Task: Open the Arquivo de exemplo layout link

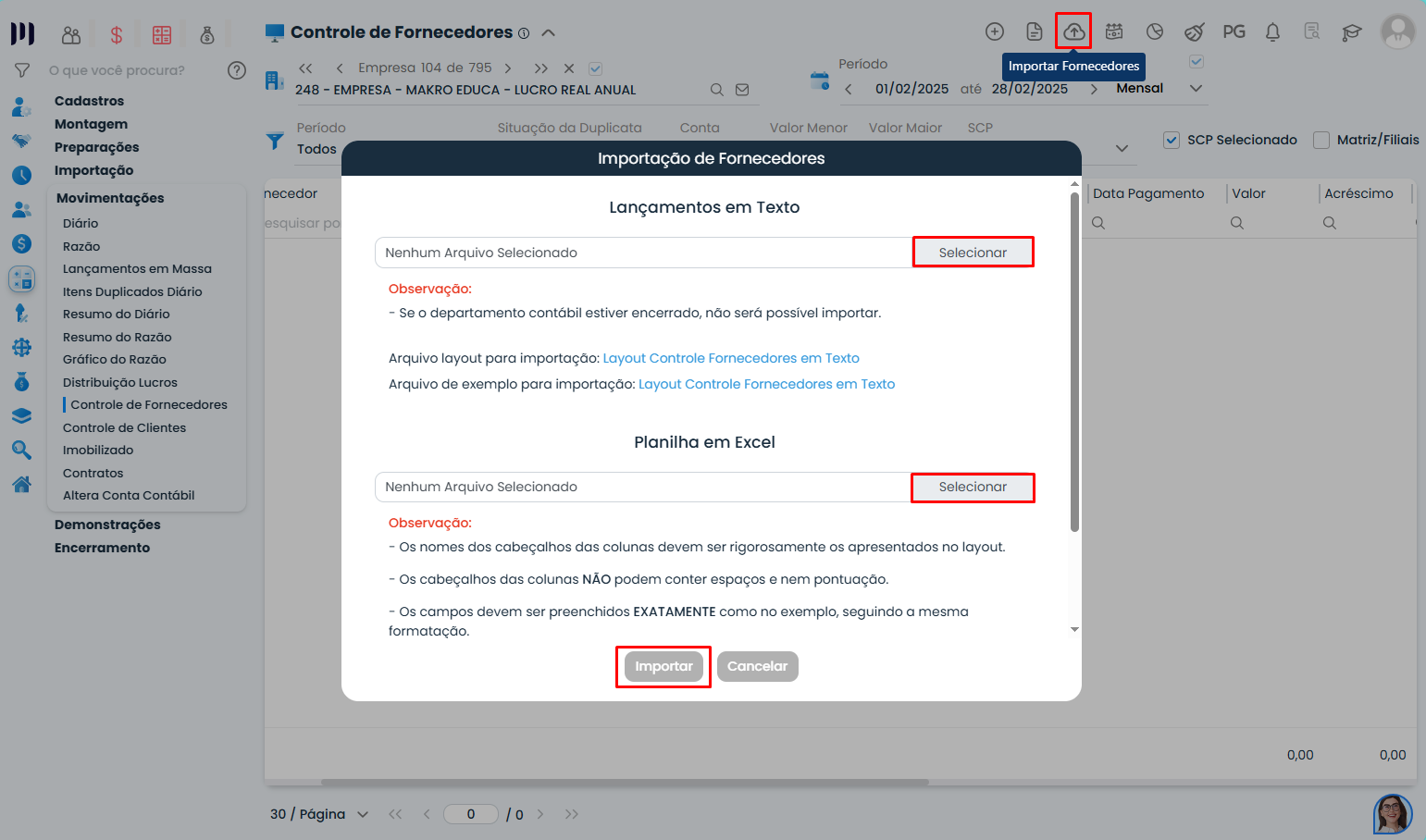Action: [766, 384]
